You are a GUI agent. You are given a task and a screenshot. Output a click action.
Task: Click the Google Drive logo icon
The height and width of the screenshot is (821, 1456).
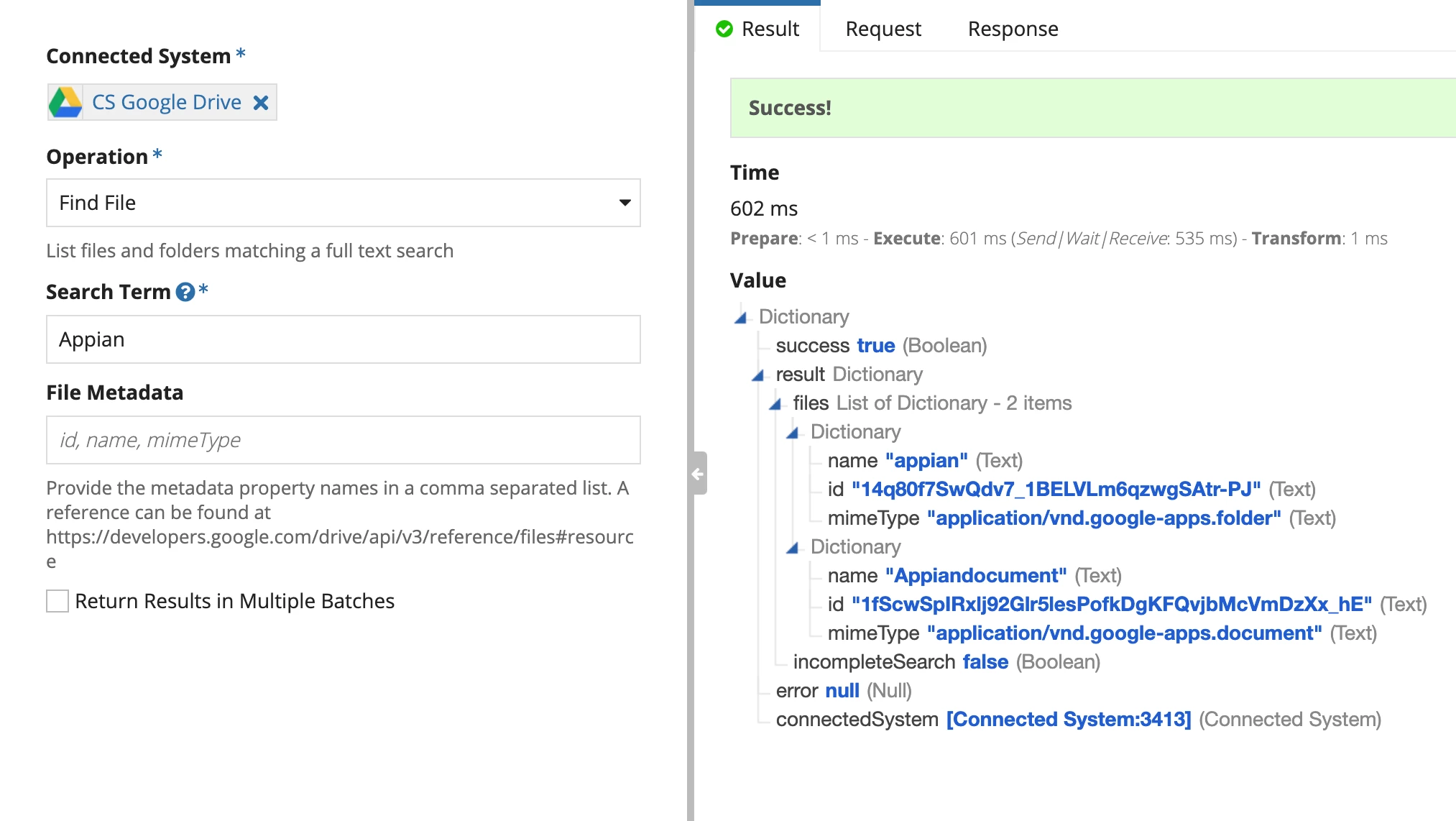click(65, 102)
